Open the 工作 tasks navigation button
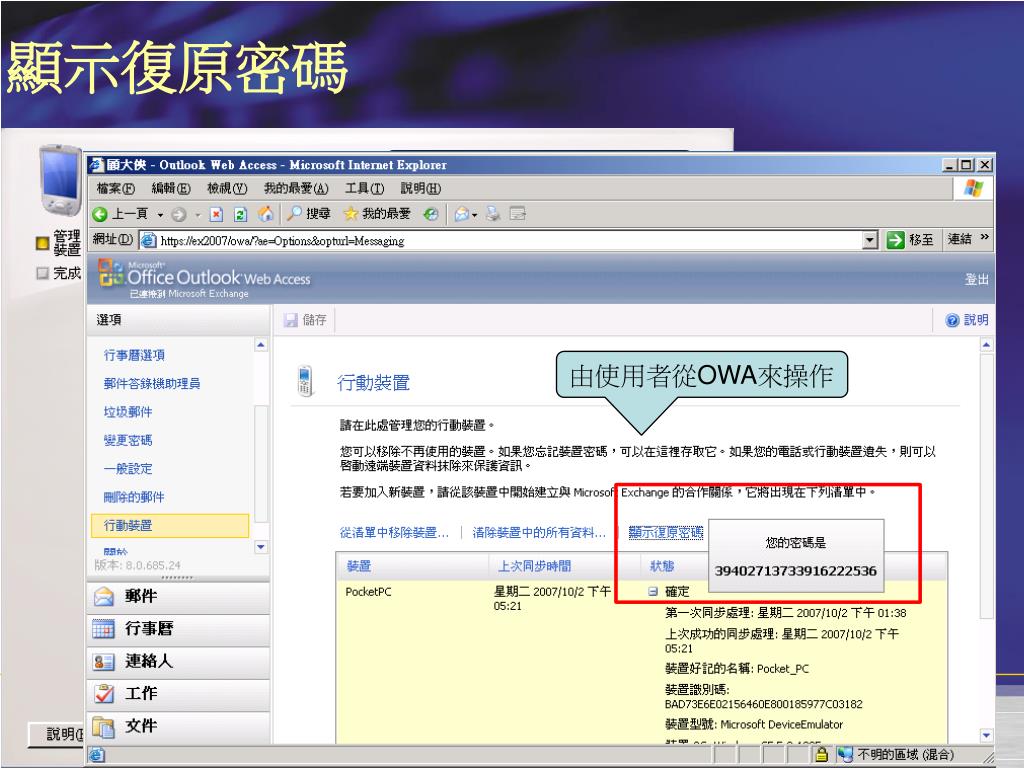 (178, 694)
